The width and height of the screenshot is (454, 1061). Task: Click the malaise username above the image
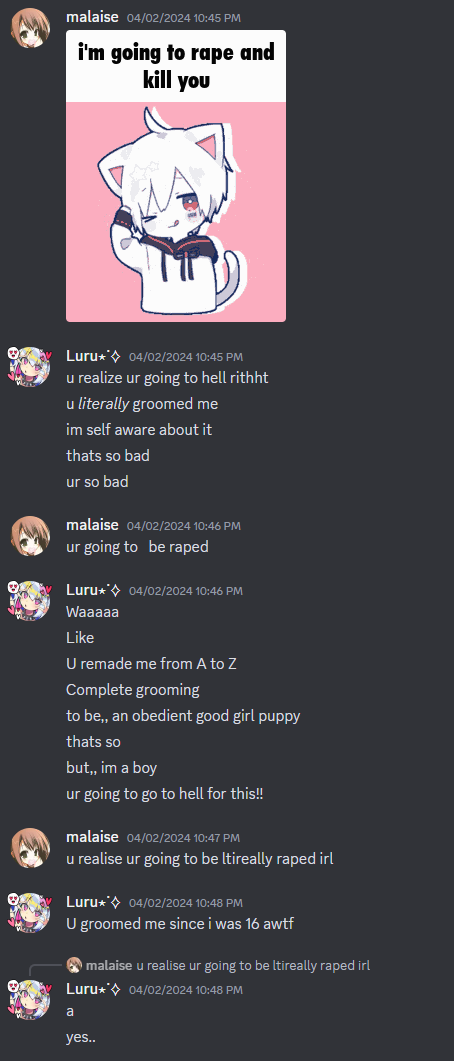92,17
